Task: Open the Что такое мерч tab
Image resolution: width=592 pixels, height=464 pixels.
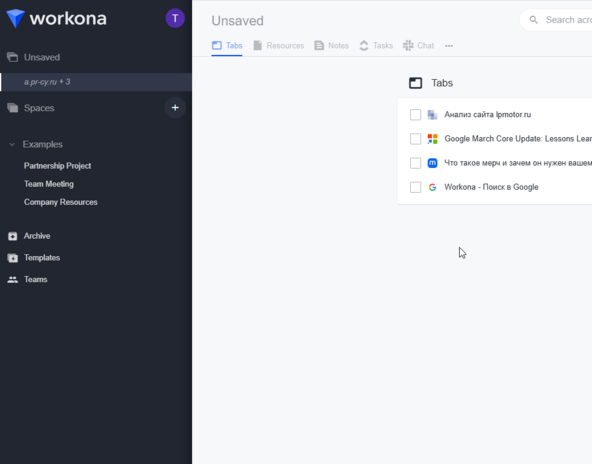Action: tap(518, 163)
